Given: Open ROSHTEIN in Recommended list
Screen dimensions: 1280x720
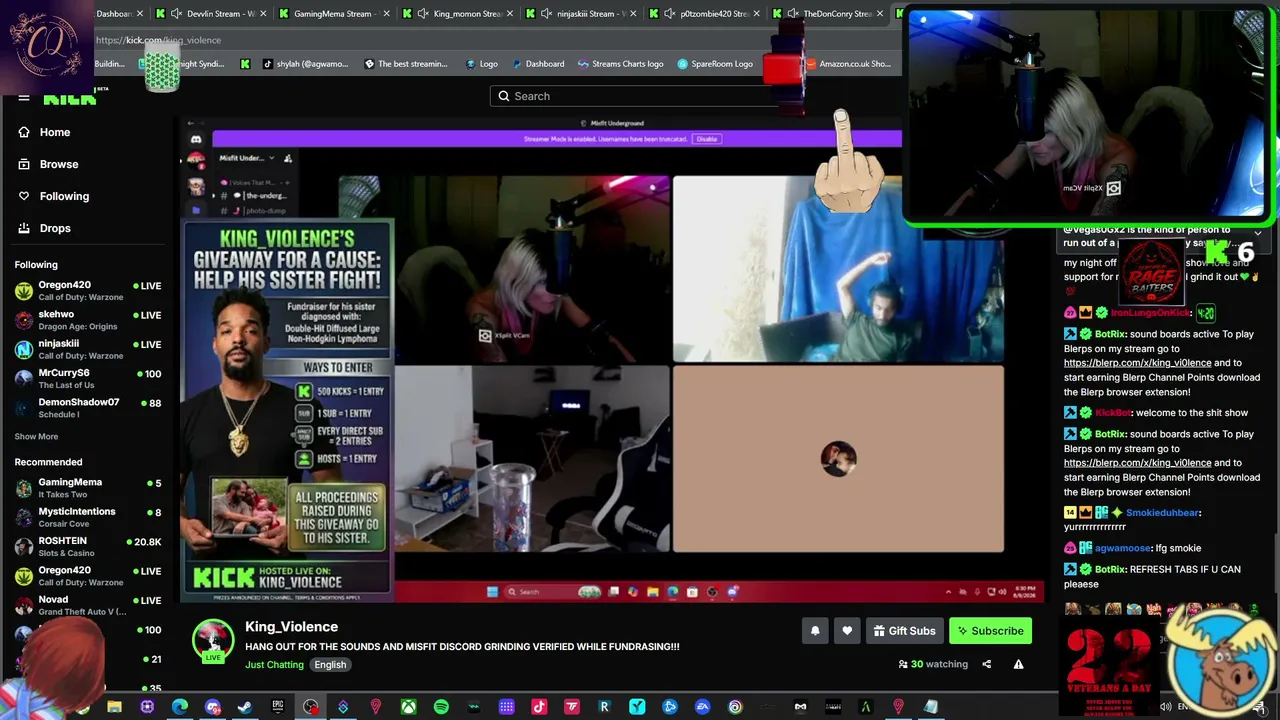Looking at the screenshot, I should click(x=88, y=546).
